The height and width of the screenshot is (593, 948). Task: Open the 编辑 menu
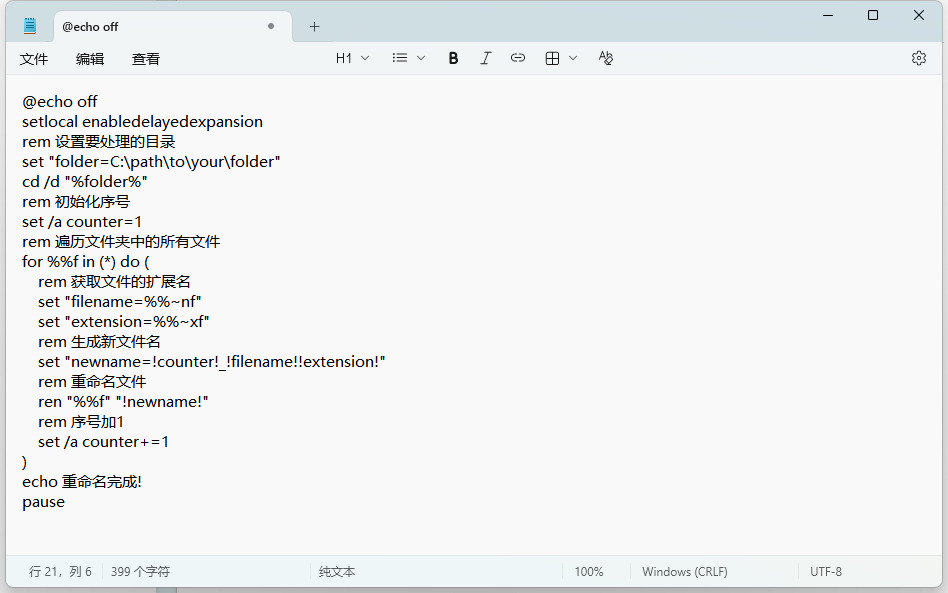click(x=90, y=59)
